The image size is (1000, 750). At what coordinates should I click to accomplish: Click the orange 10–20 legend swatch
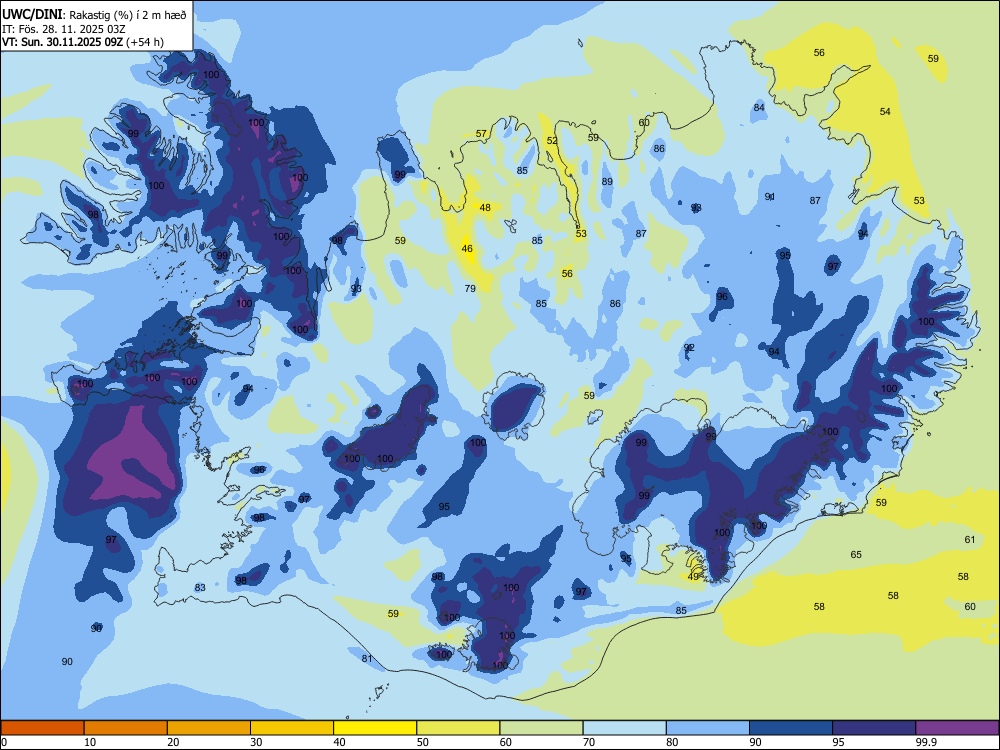(126, 727)
